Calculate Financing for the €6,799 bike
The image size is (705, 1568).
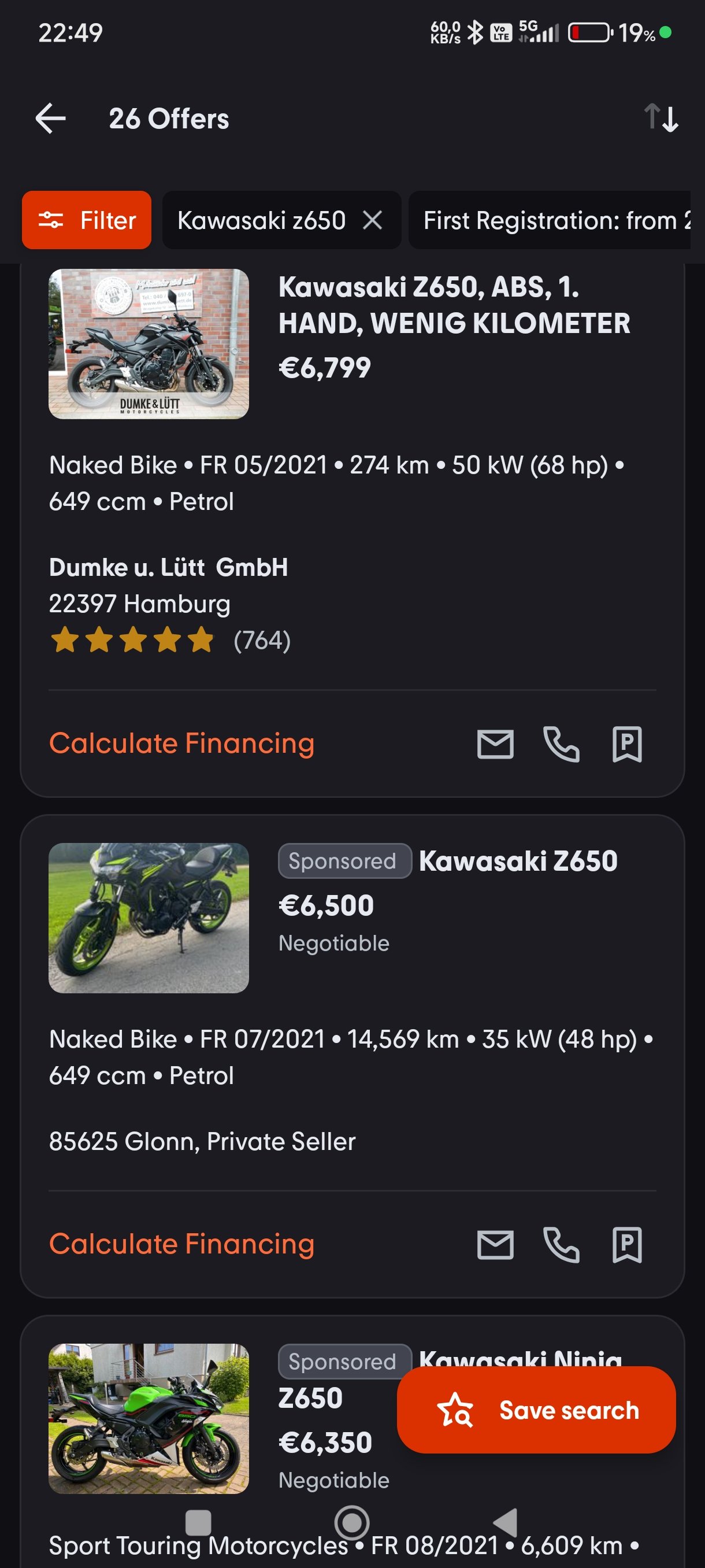(x=181, y=743)
